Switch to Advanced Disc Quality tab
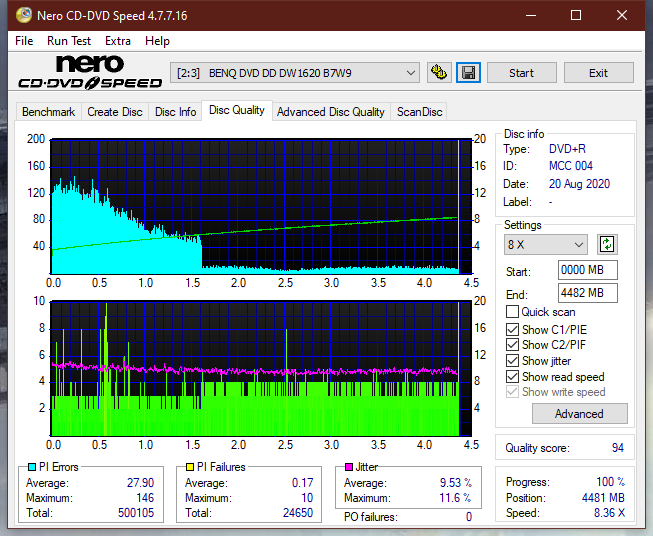The image size is (653, 536). [331, 112]
